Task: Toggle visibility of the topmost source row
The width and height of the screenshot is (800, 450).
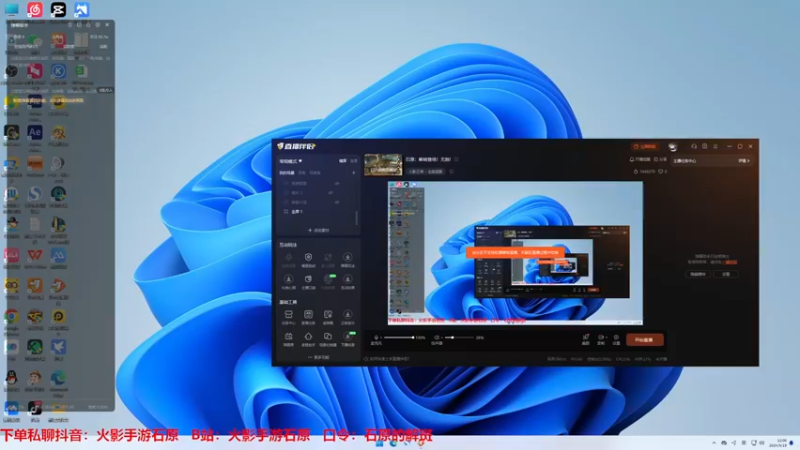Action: [x=337, y=183]
